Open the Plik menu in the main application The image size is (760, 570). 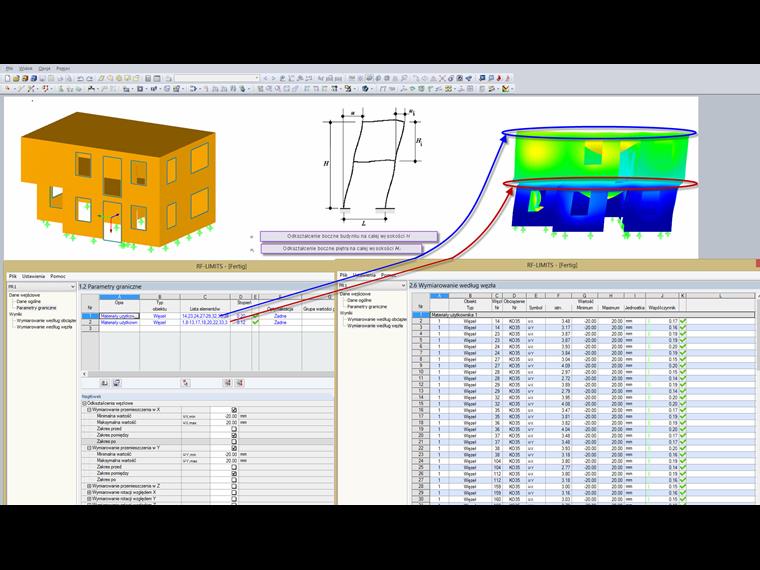pyautogui.click(x=9, y=68)
